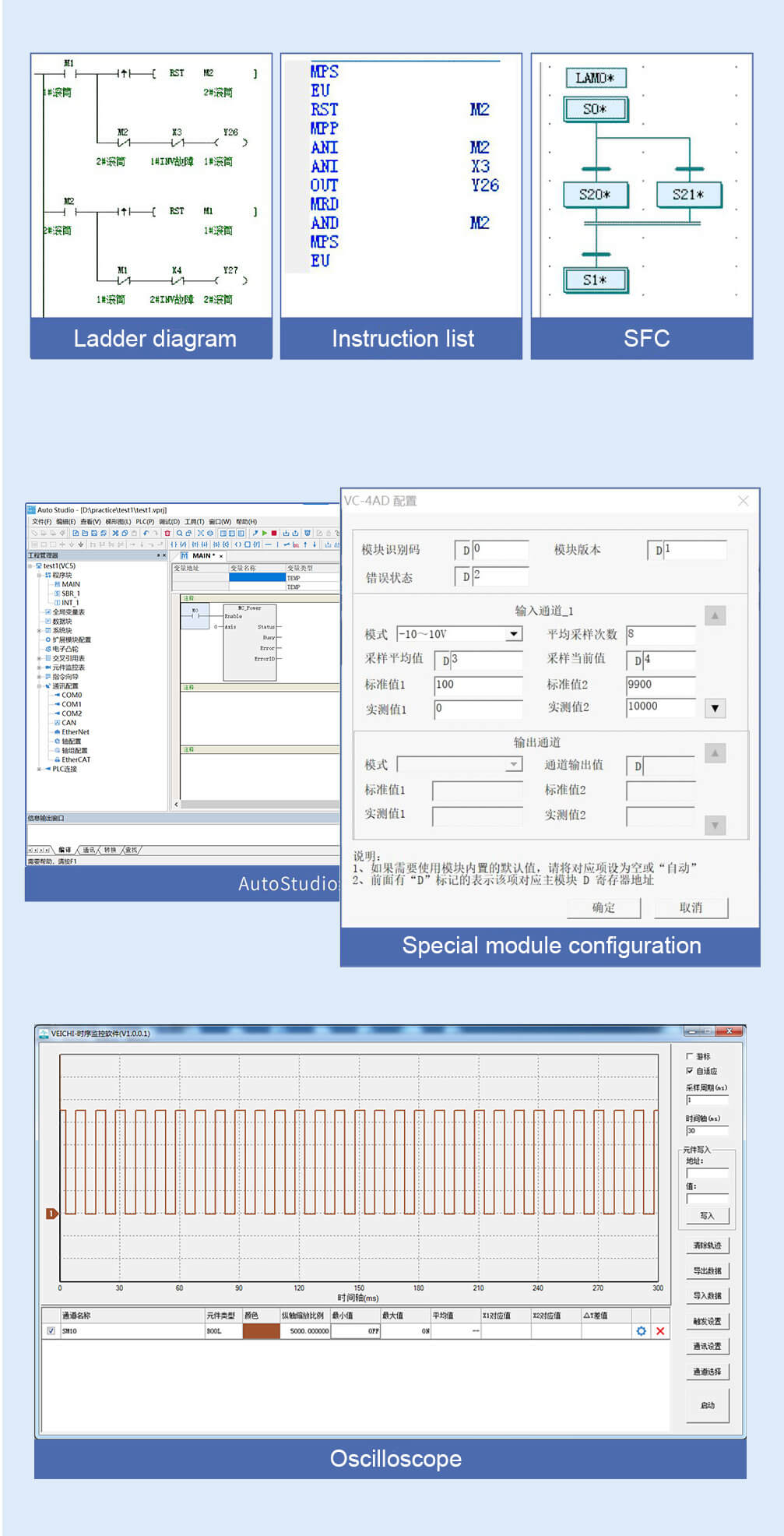Switch to the MAIN editor tab
784x1536 pixels.
point(201,556)
